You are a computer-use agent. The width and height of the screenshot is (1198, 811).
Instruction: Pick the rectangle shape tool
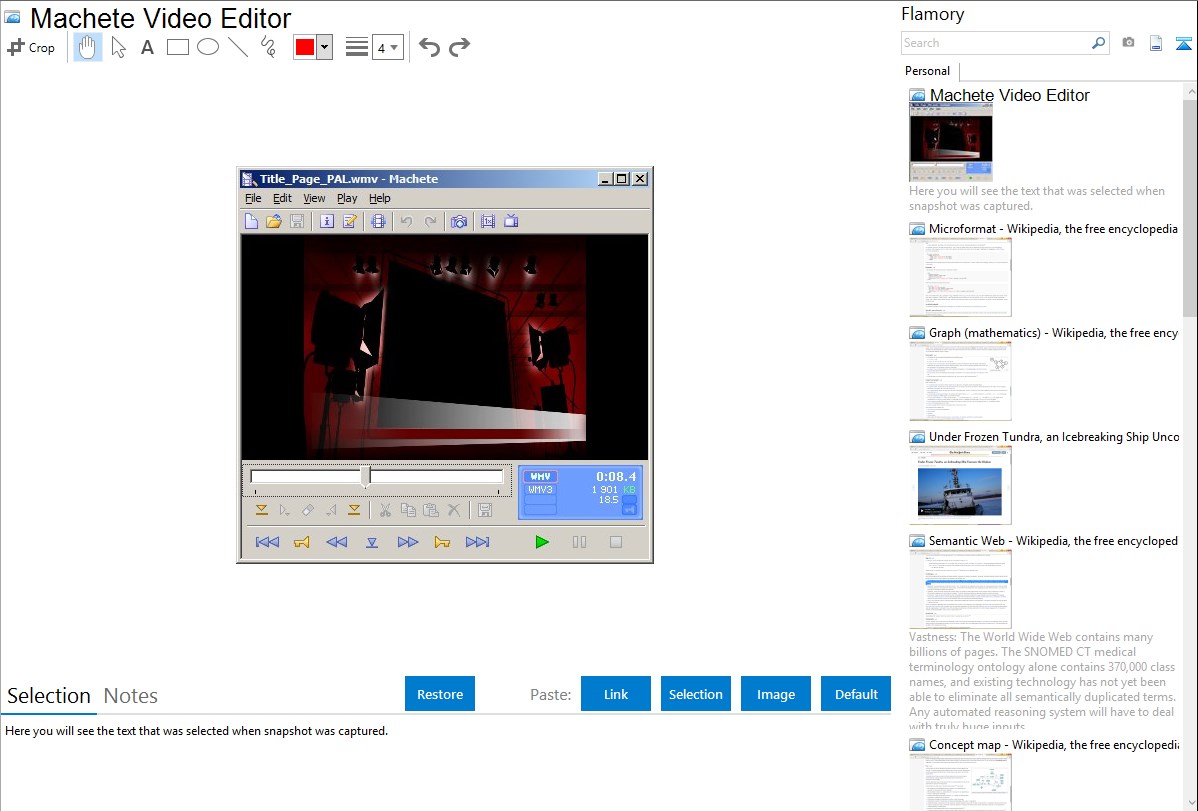coord(177,47)
